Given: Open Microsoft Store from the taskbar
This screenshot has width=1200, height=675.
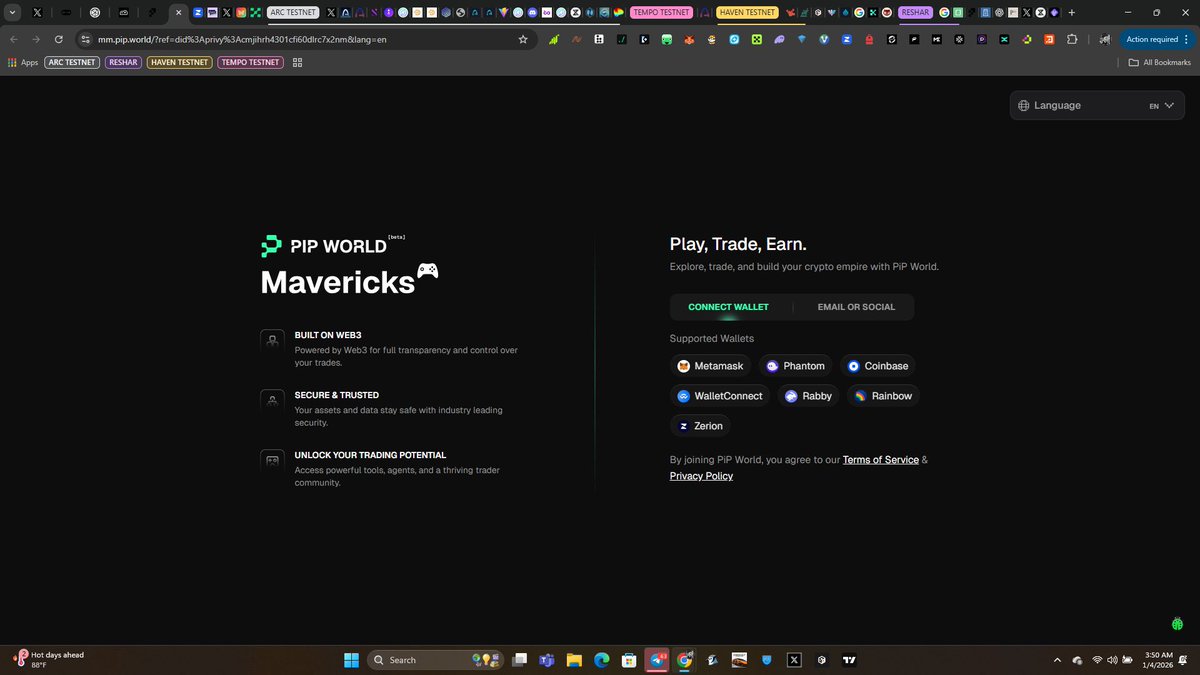Looking at the screenshot, I should click(x=629, y=660).
